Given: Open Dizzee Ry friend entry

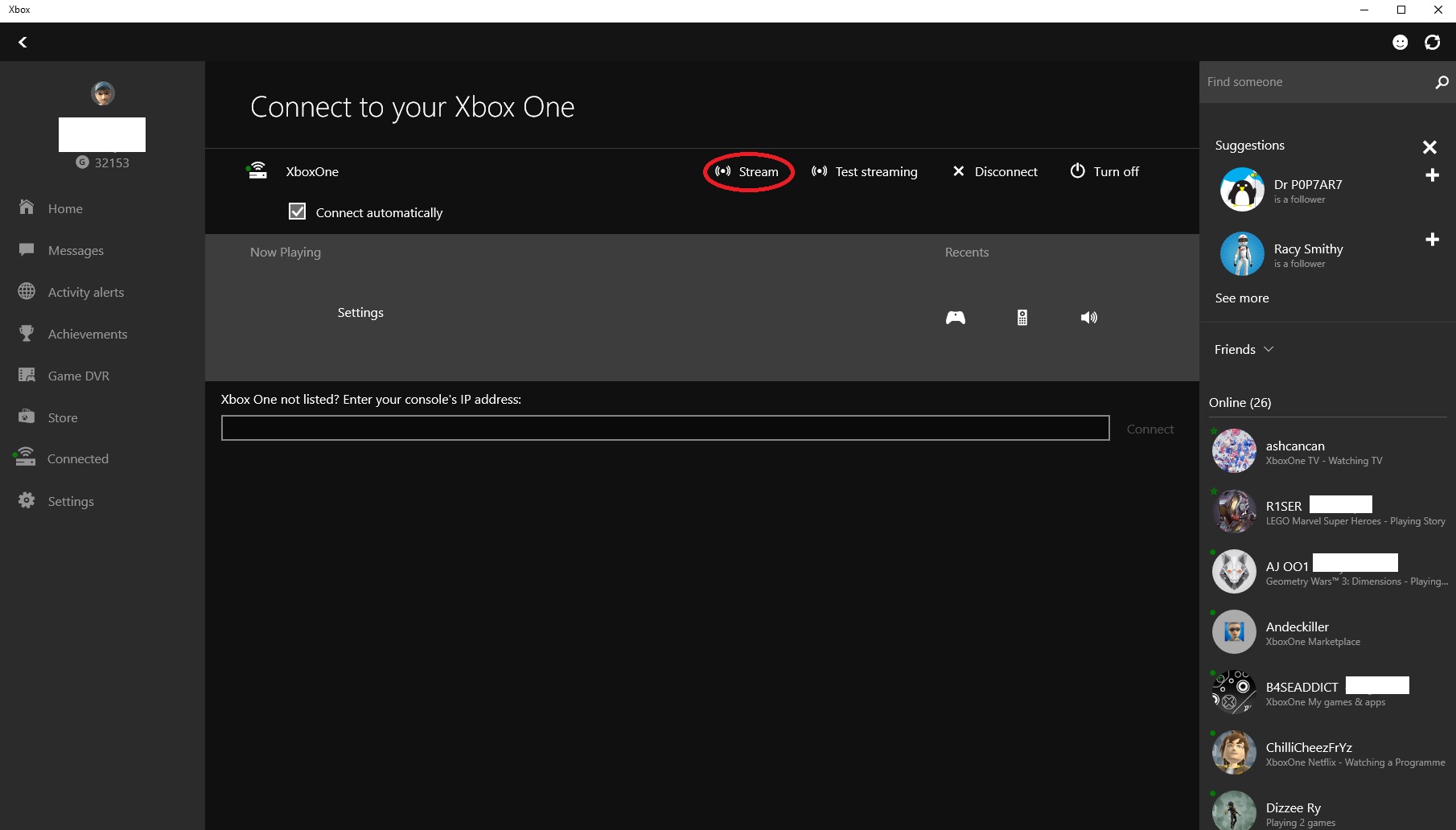Looking at the screenshot, I should [1327, 811].
